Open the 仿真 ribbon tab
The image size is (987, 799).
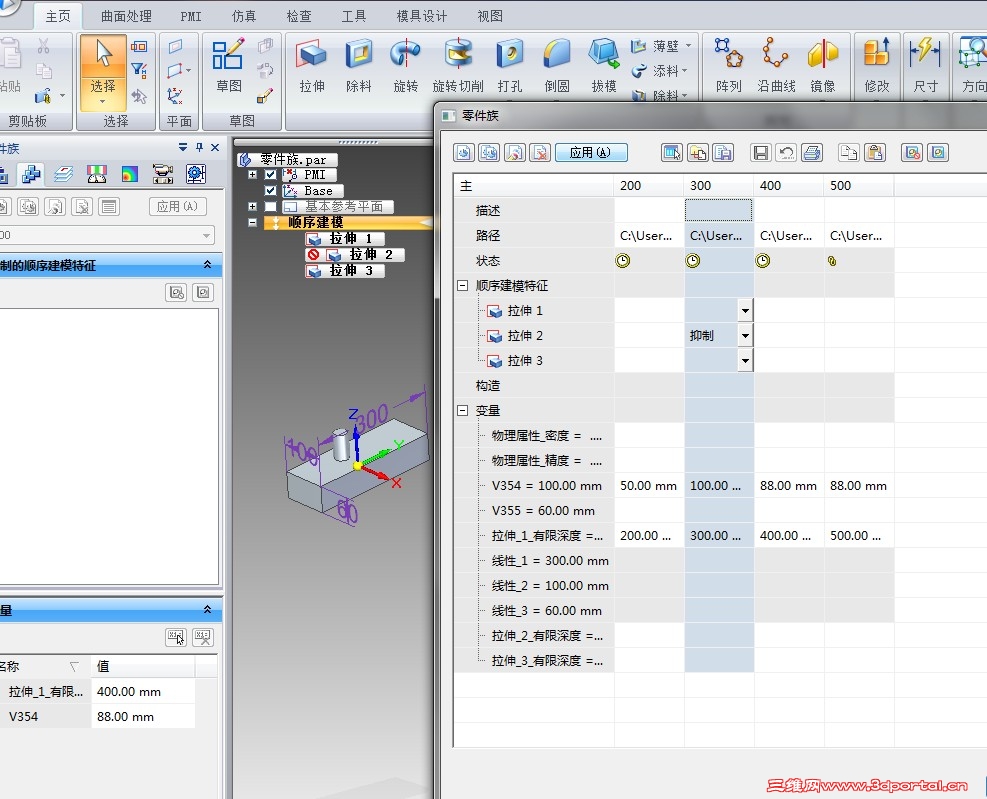[244, 16]
